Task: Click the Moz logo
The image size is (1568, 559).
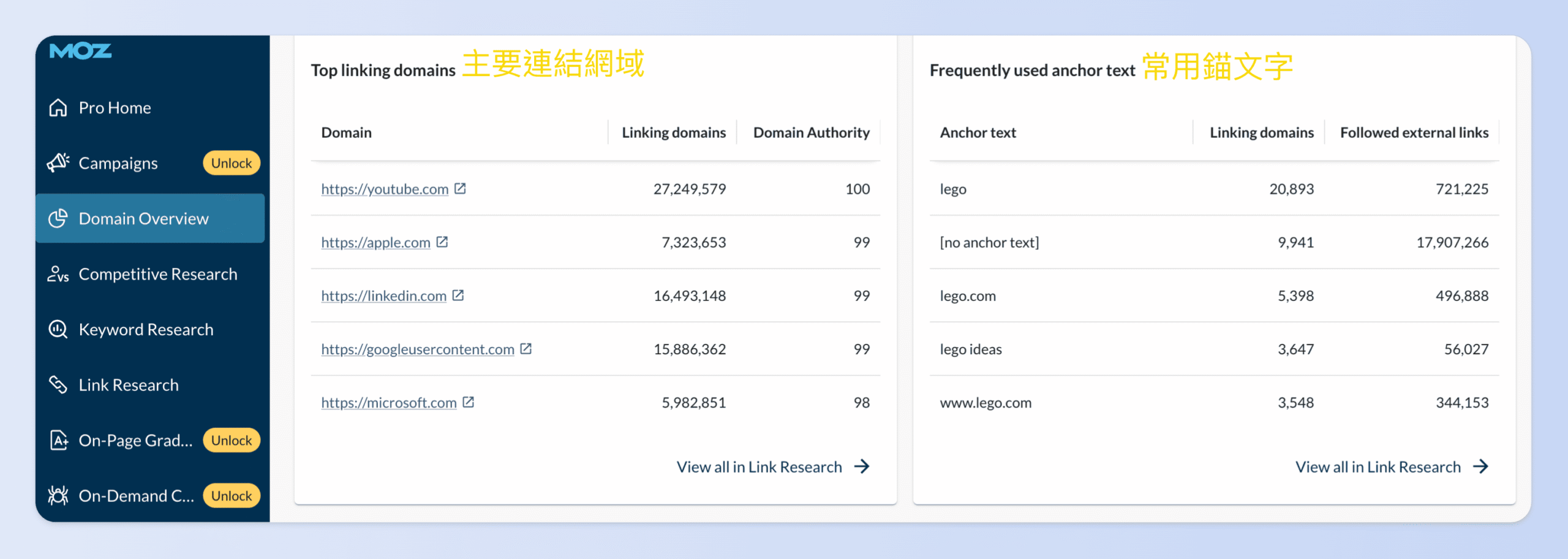Action: click(x=81, y=51)
